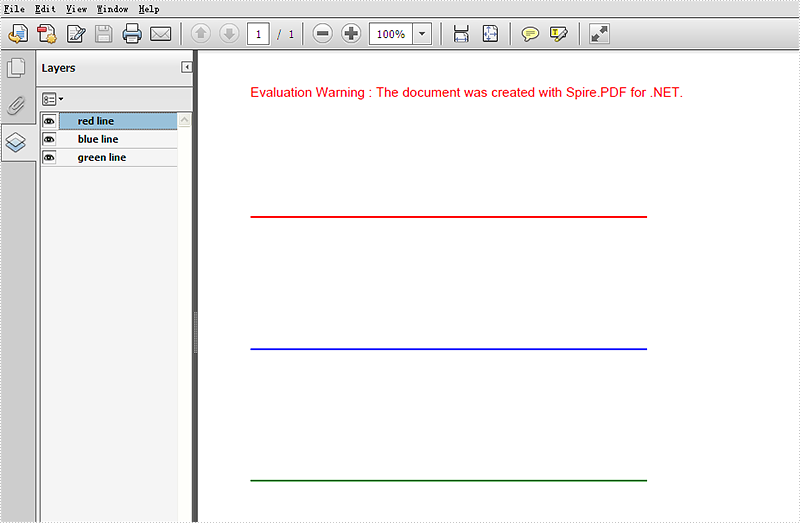This screenshot has width=800, height=523.
Task: Go to previous page with up arrow
Action: (x=201, y=34)
